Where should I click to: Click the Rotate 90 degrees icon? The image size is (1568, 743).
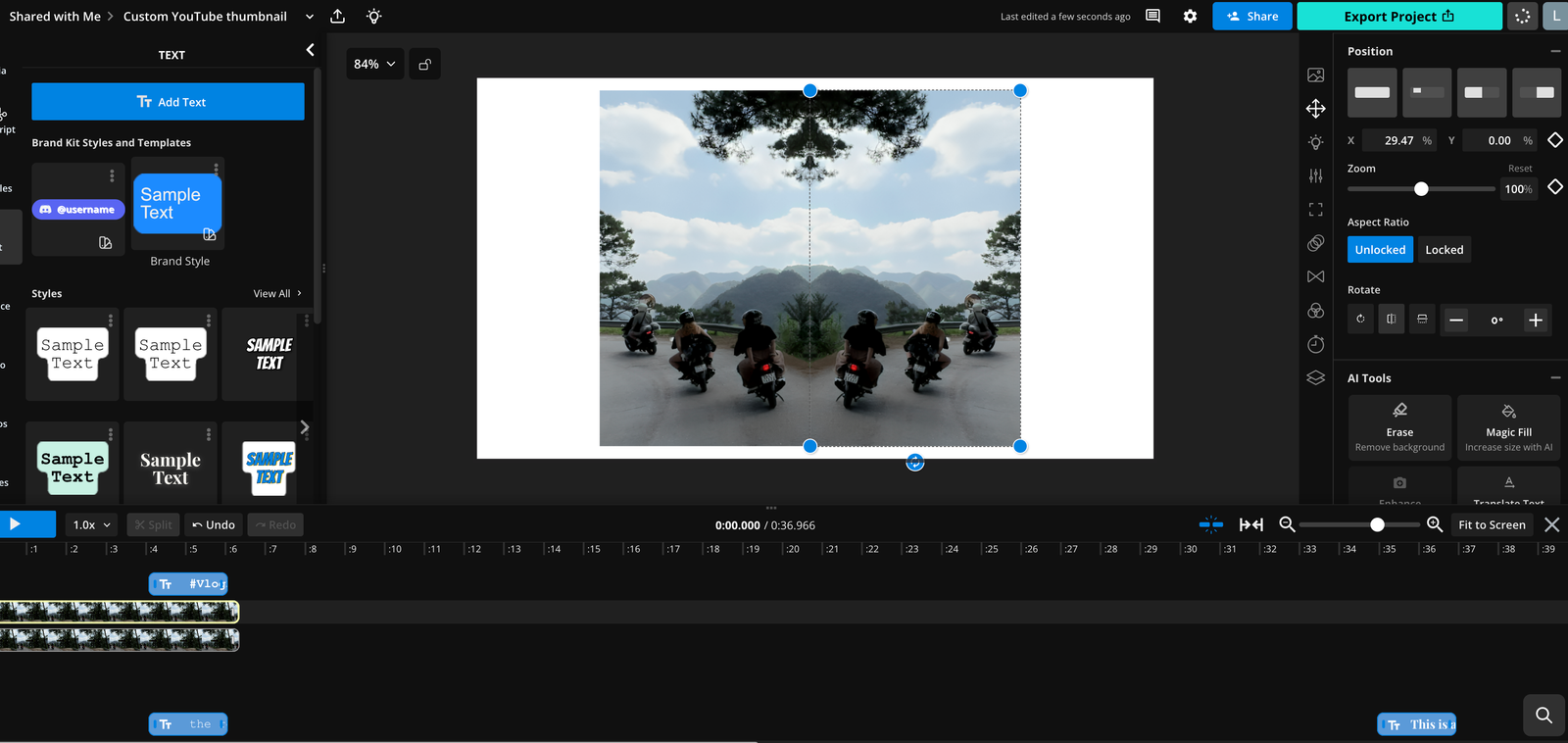(1360, 320)
